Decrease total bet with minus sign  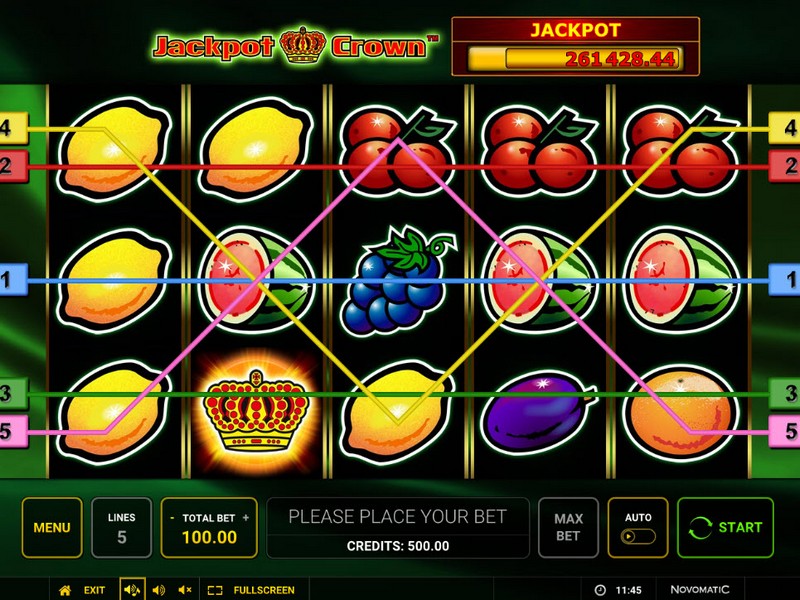coord(172,518)
